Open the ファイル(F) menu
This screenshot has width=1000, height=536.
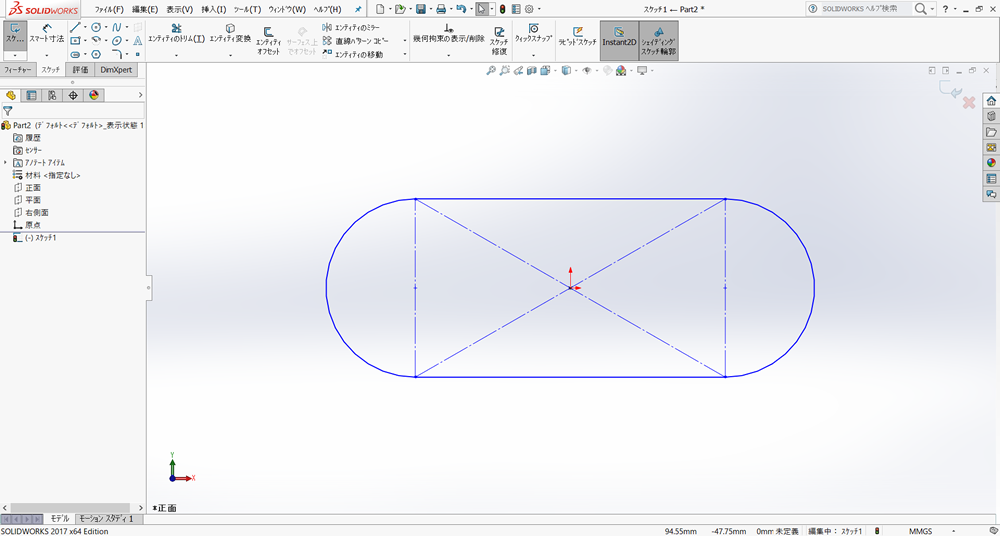(109, 10)
